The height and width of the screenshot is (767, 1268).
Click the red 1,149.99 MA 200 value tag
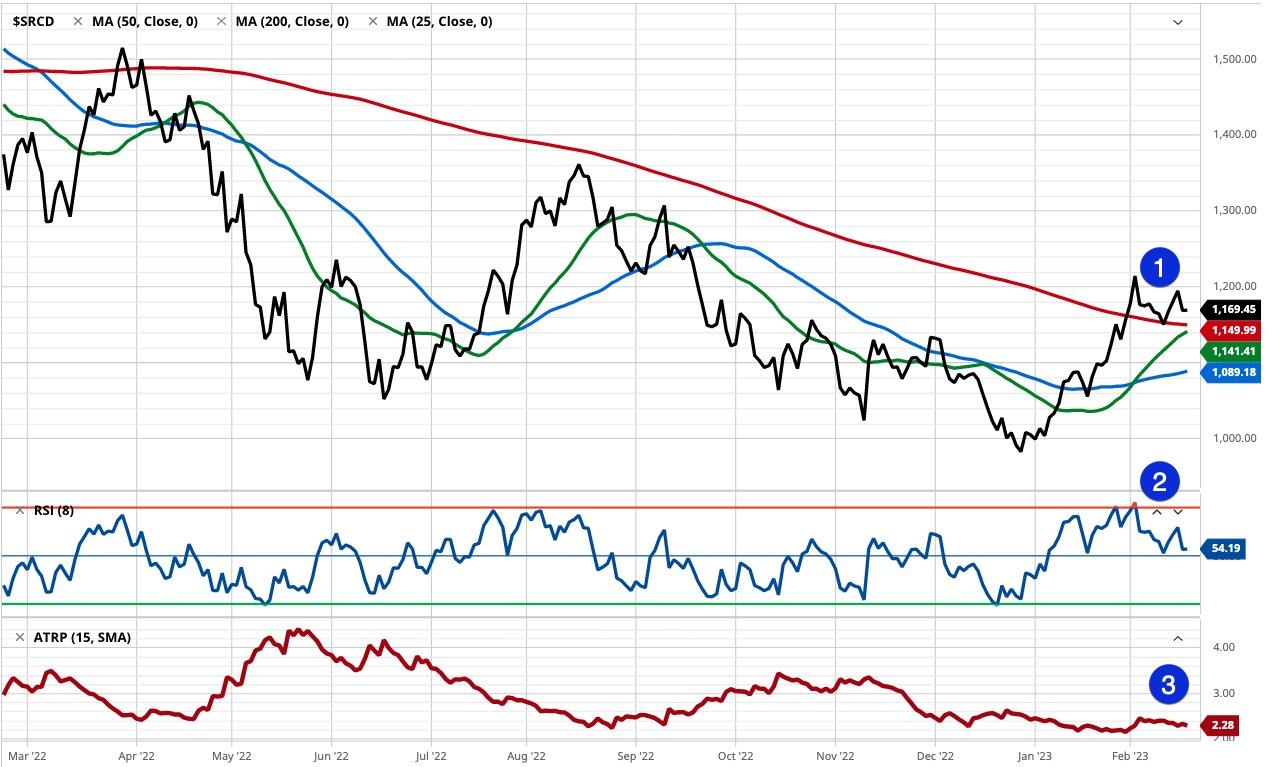1229,330
